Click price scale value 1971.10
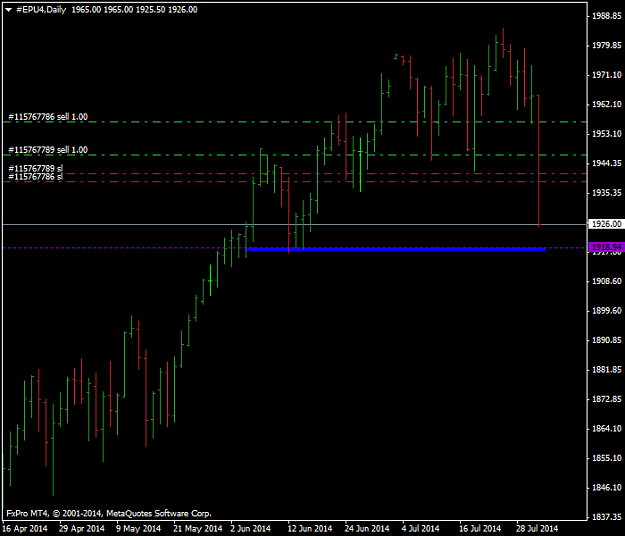This screenshot has width=625, height=536. [x=607, y=75]
